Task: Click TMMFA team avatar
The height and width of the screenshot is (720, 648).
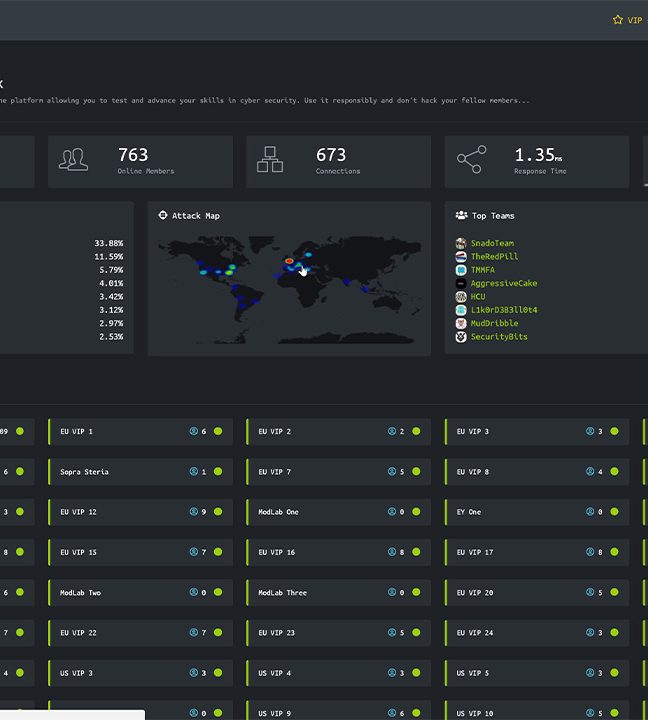Action: click(x=461, y=270)
